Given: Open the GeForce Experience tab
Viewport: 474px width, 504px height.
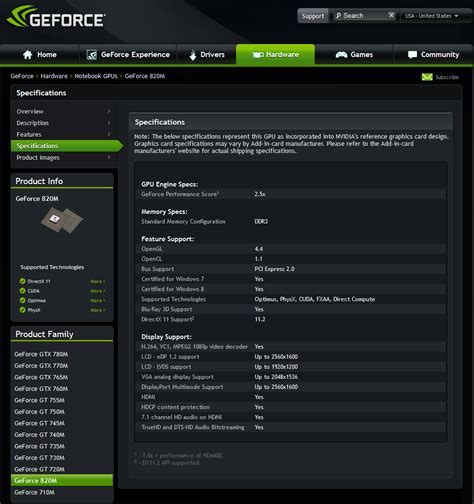Looking at the screenshot, I should click(x=128, y=55).
